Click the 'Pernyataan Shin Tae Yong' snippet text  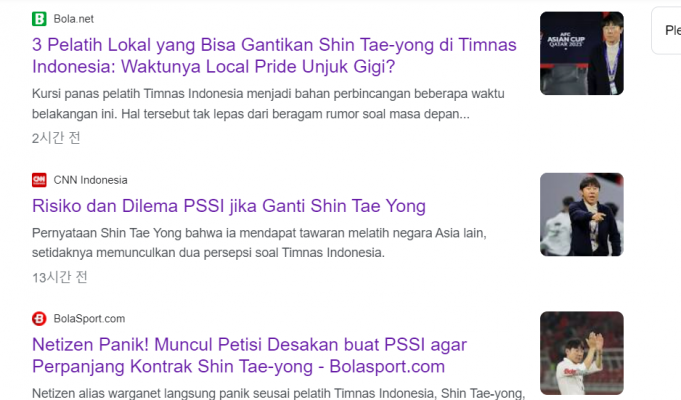pos(259,242)
